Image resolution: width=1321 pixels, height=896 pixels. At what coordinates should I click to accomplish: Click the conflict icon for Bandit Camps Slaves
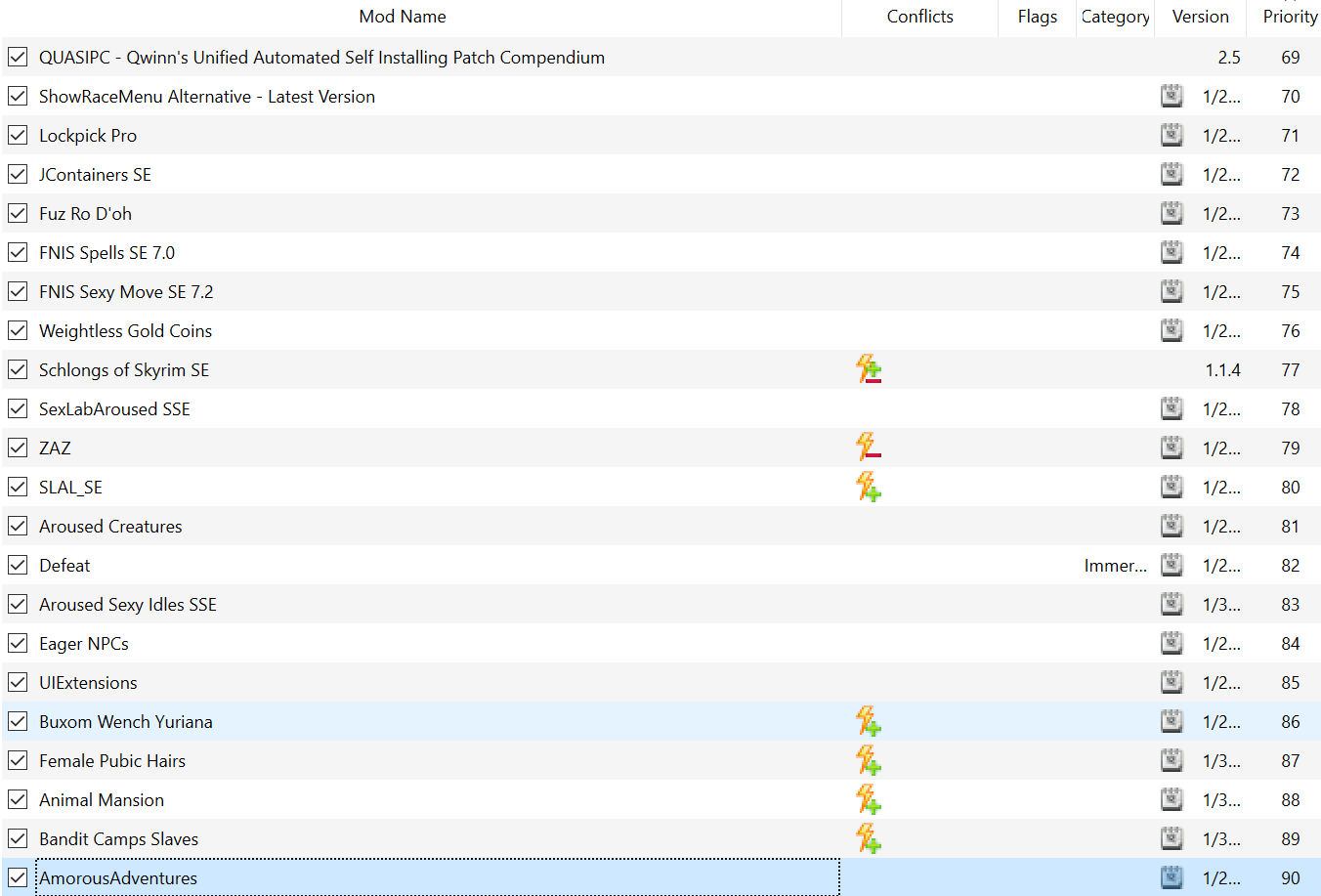pyautogui.click(x=869, y=838)
